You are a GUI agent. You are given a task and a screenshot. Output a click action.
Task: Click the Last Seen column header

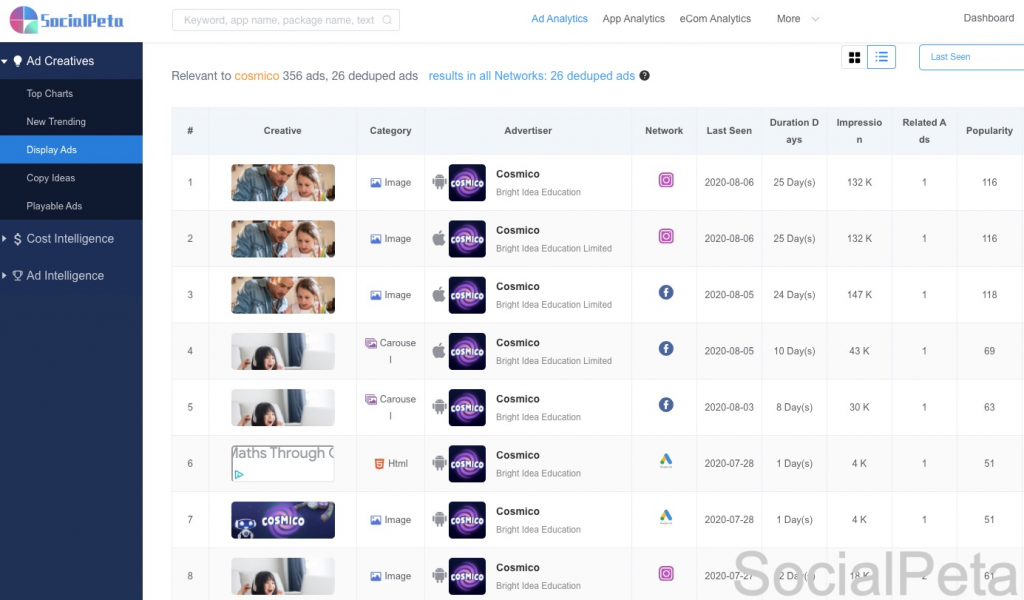coord(729,131)
